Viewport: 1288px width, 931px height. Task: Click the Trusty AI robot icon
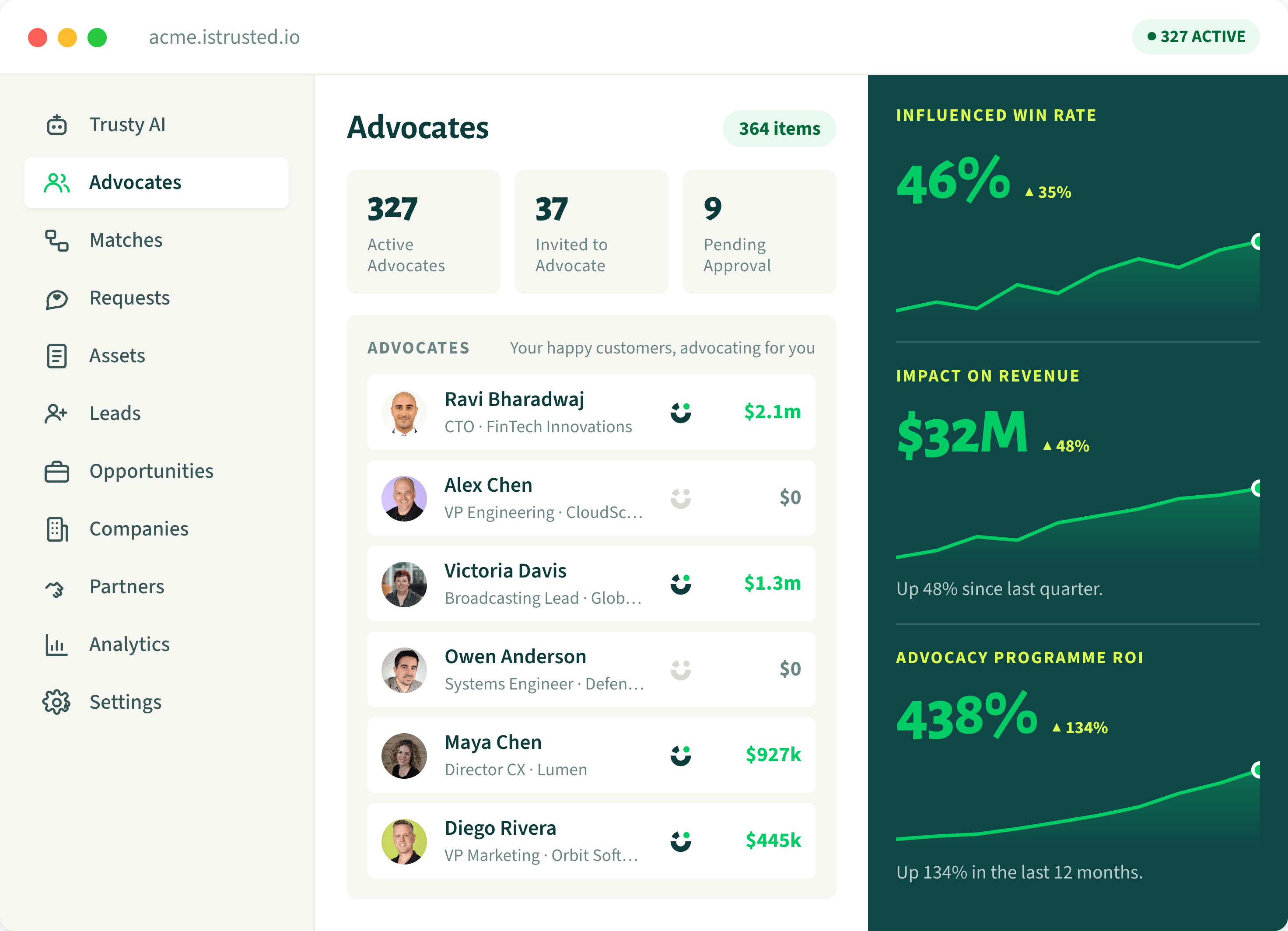(x=56, y=124)
